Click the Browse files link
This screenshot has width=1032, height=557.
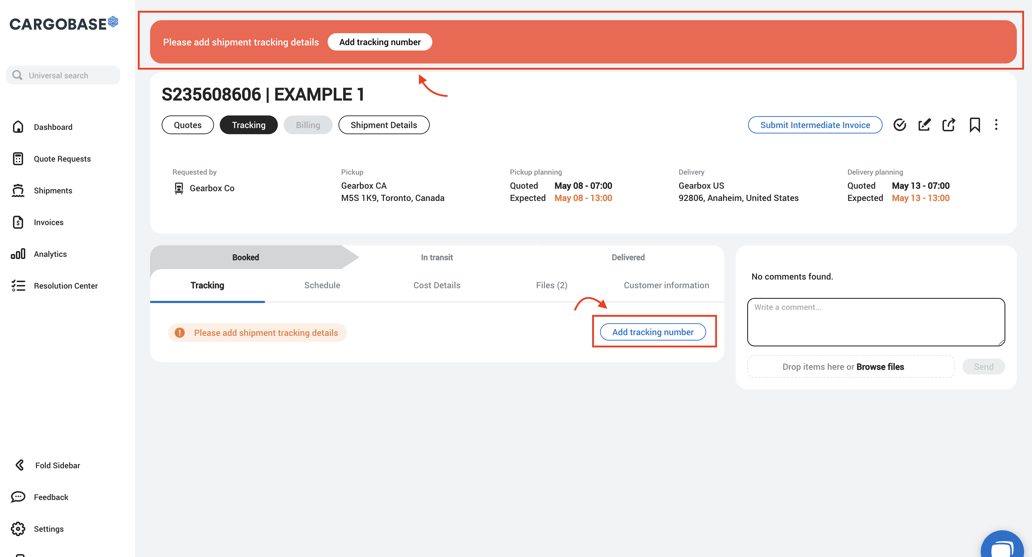pos(880,367)
